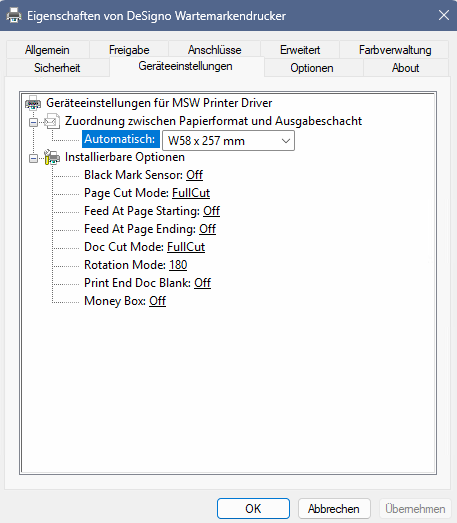Click the Installierbare Optionen printer icon
This screenshot has height=523, width=457.
(52, 157)
